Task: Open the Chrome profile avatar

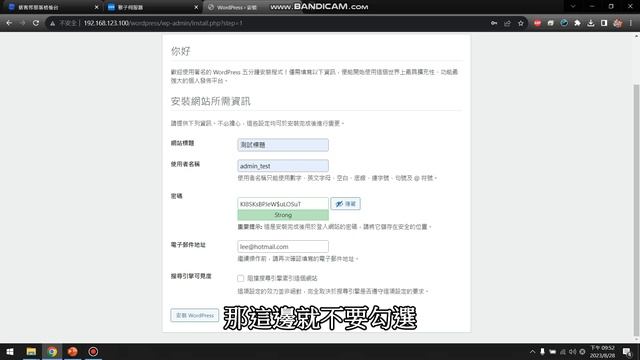Action: point(618,23)
